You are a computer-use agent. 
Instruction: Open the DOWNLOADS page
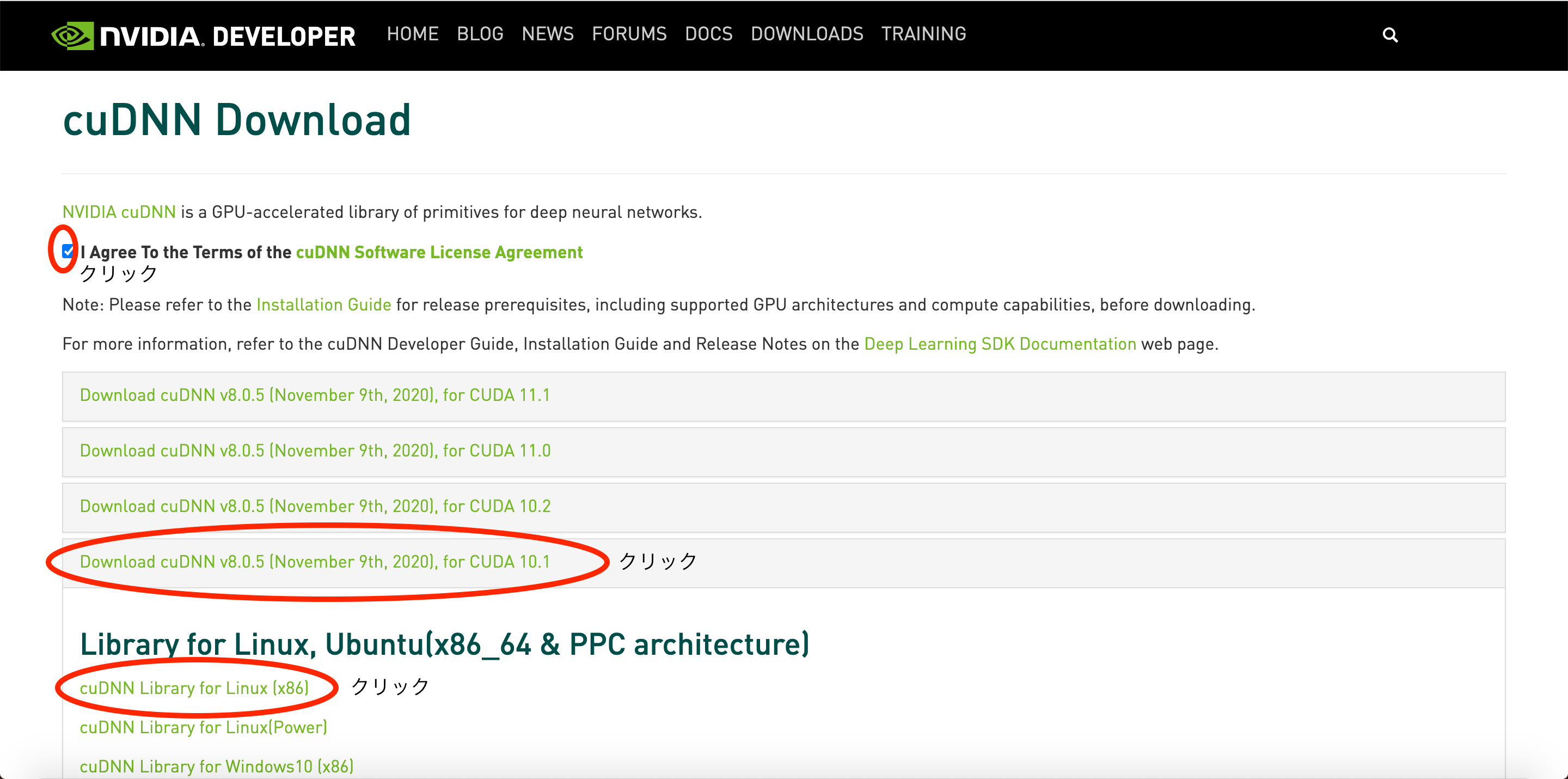click(x=807, y=33)
